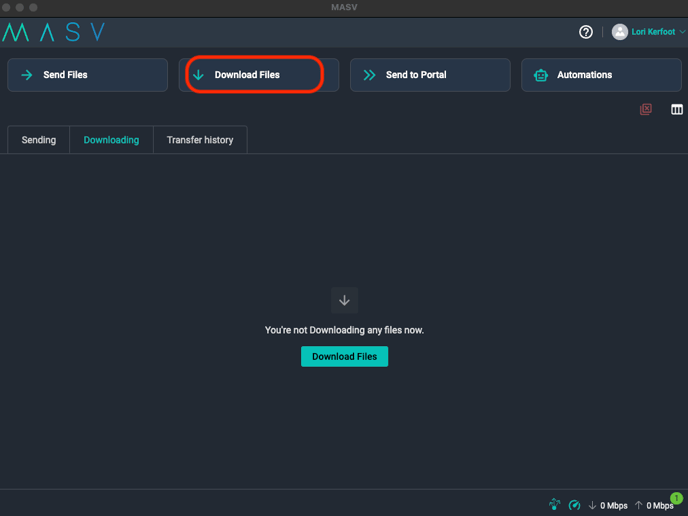The width and height of the screenshot is (688, 516).
Task: Click the 'You're not Downloading any files now.' text
Action: (x=344, y=330)
